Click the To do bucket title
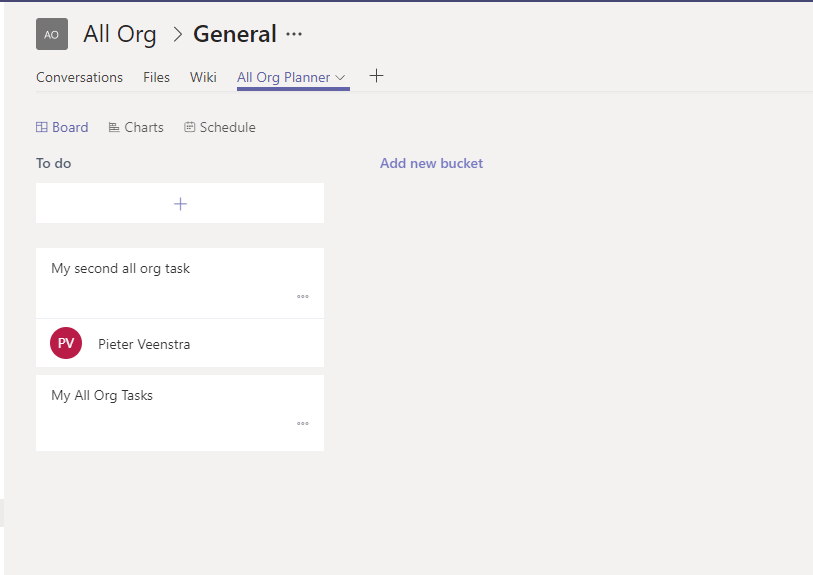813x575 pixels. (x=53, y=163)
